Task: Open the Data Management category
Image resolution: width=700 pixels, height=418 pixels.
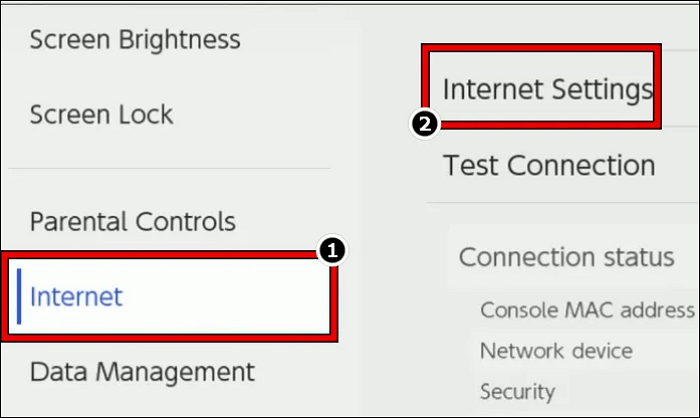Action: [142, 372]
